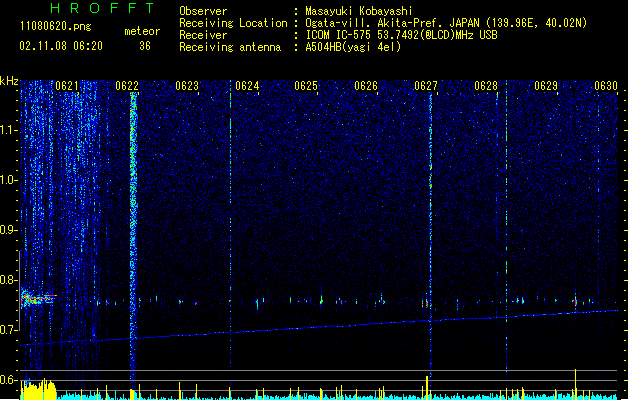Screen dimensions: 629x400
Task: Click the observer name Masayuki Kobayashi
Action: tap(359, 11)
